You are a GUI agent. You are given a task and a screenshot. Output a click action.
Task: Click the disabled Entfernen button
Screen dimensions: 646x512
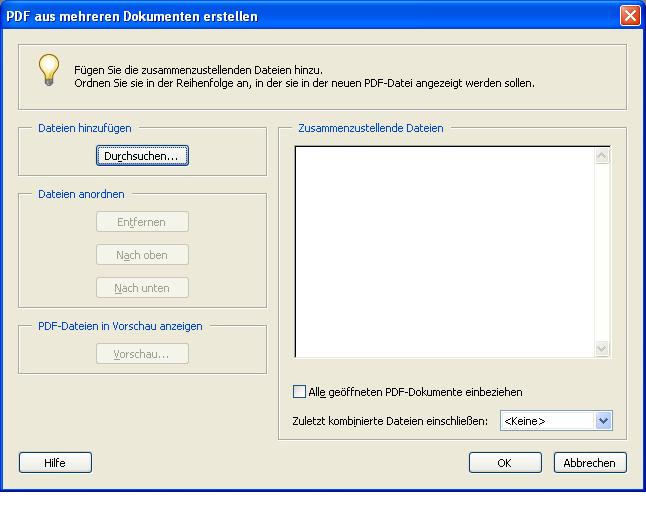point(142,222)
